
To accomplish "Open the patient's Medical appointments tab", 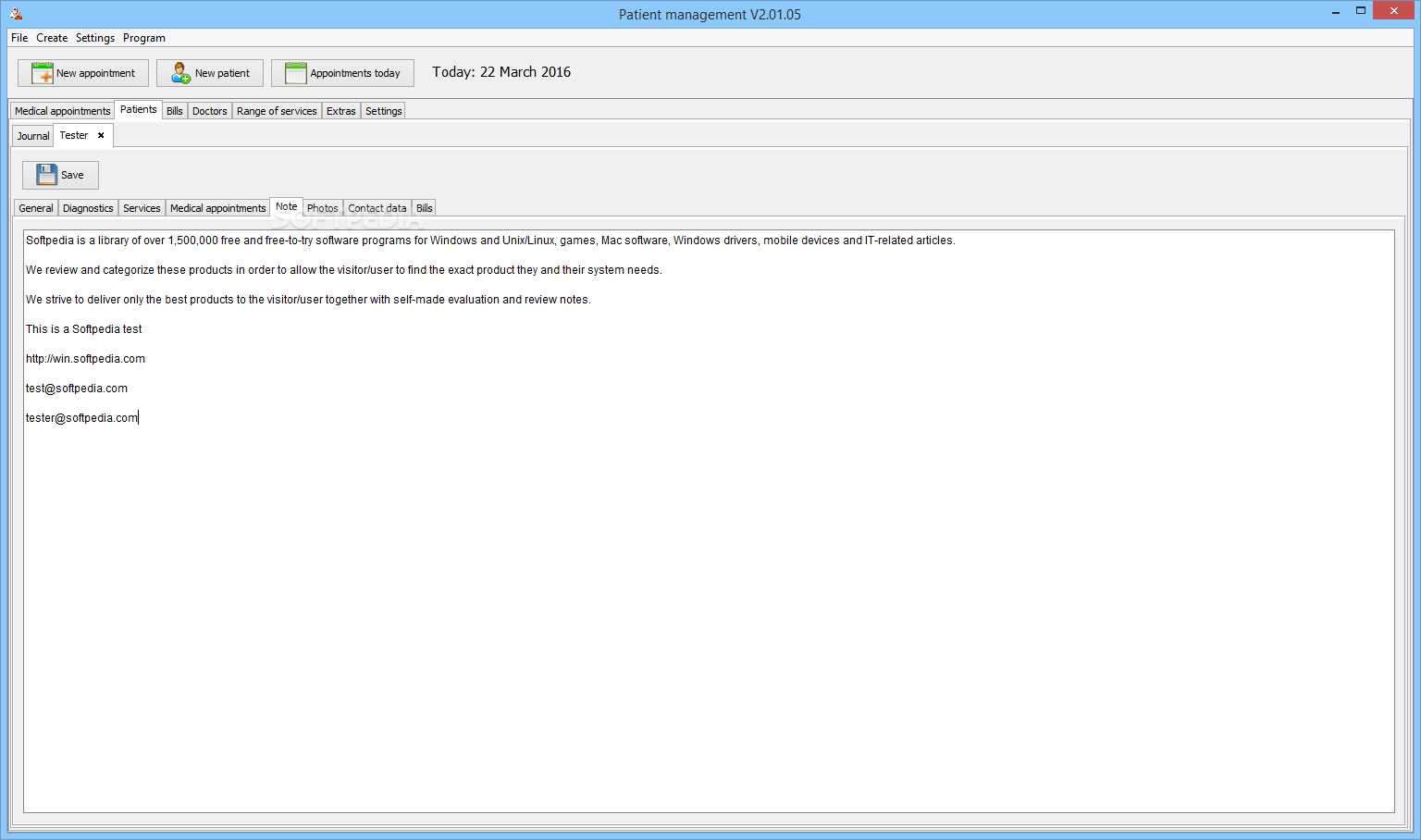I will tap(218, 208).
